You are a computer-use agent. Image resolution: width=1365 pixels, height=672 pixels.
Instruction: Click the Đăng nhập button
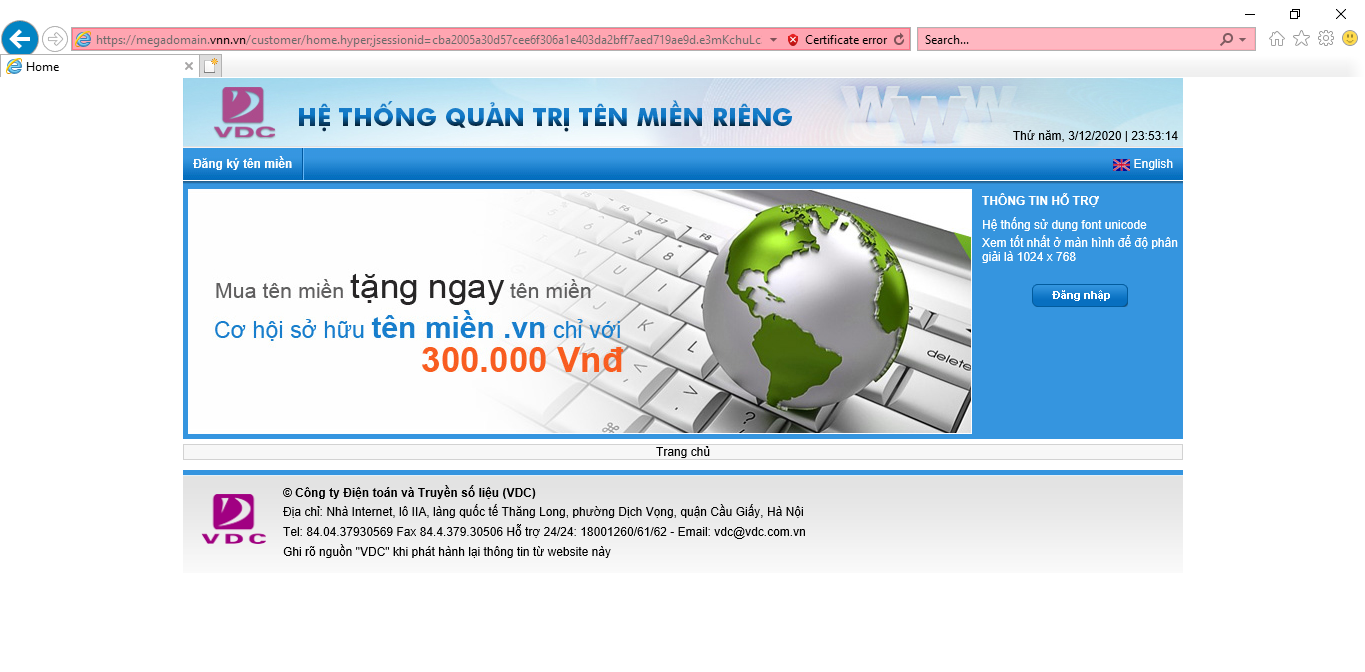tap(1079, 295)
